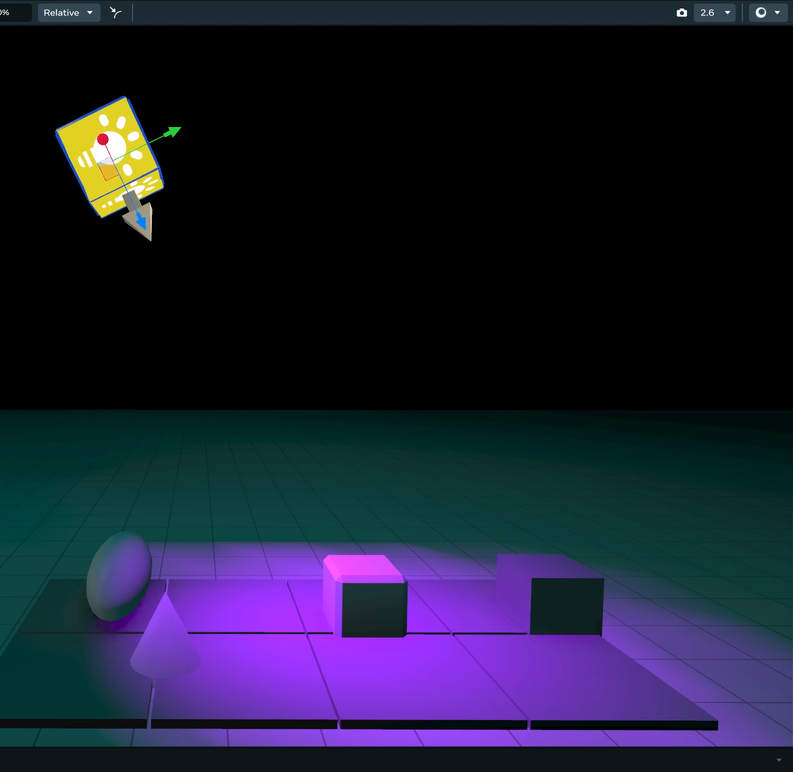Screen dimensions: 793x772
Task: Select the egg-shaped ellipsoid object
Action: [119, 575]
